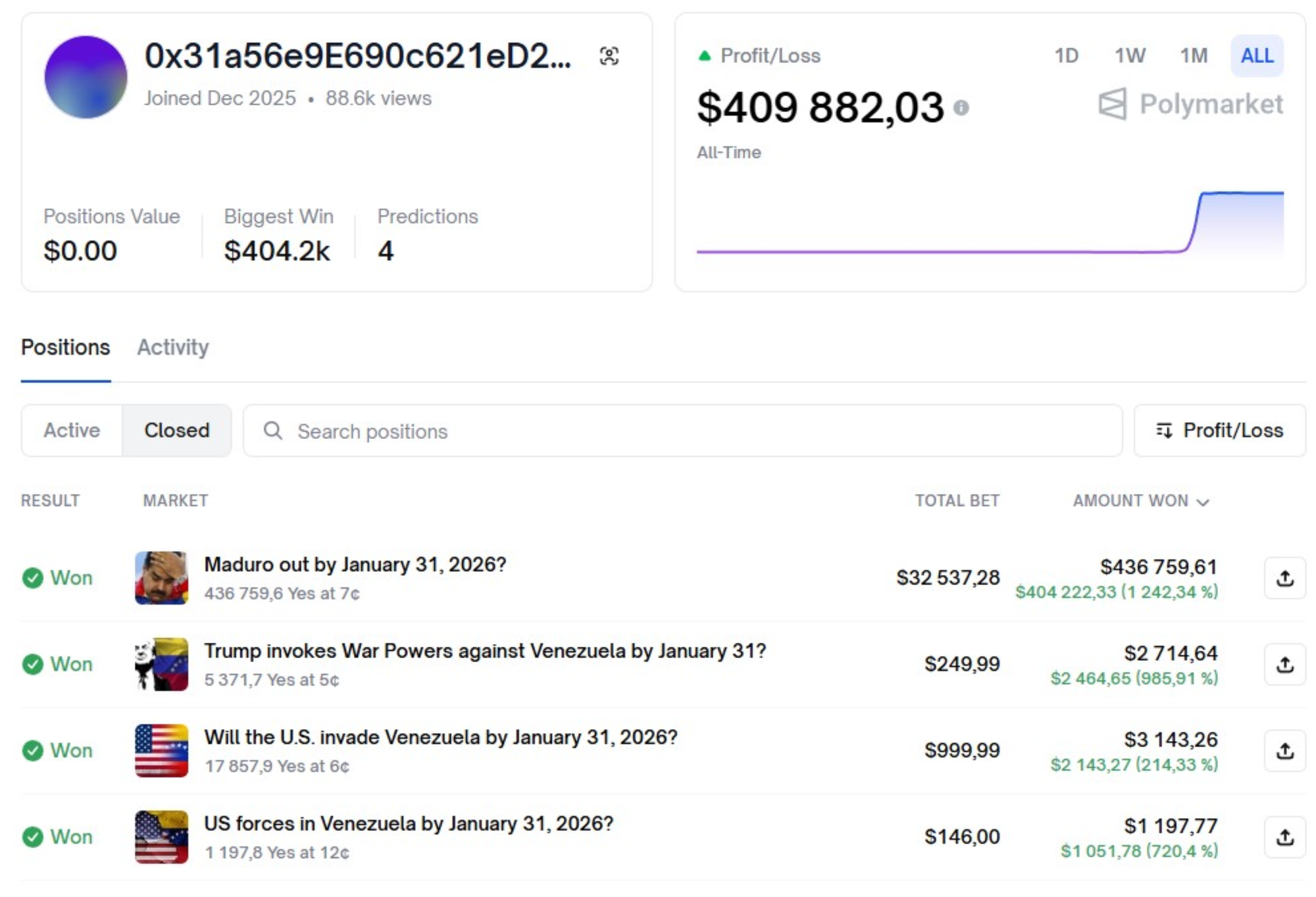The image size is (1316, 897).
Task: Click the Search positions field
Action: 682,431
